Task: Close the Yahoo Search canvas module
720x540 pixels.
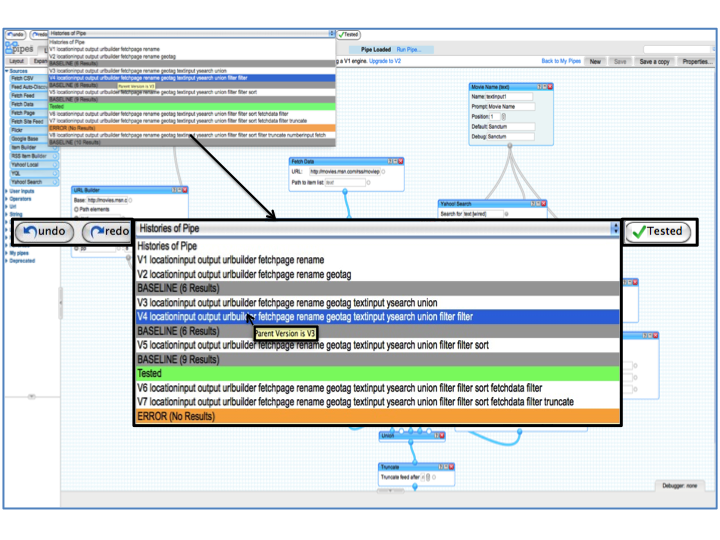Action: 544,203
